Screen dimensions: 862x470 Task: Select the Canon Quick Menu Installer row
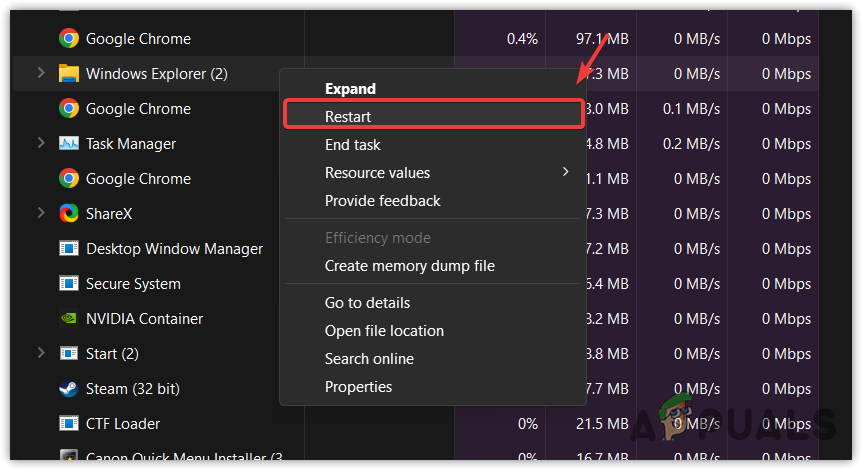click(x=160, y=458)
